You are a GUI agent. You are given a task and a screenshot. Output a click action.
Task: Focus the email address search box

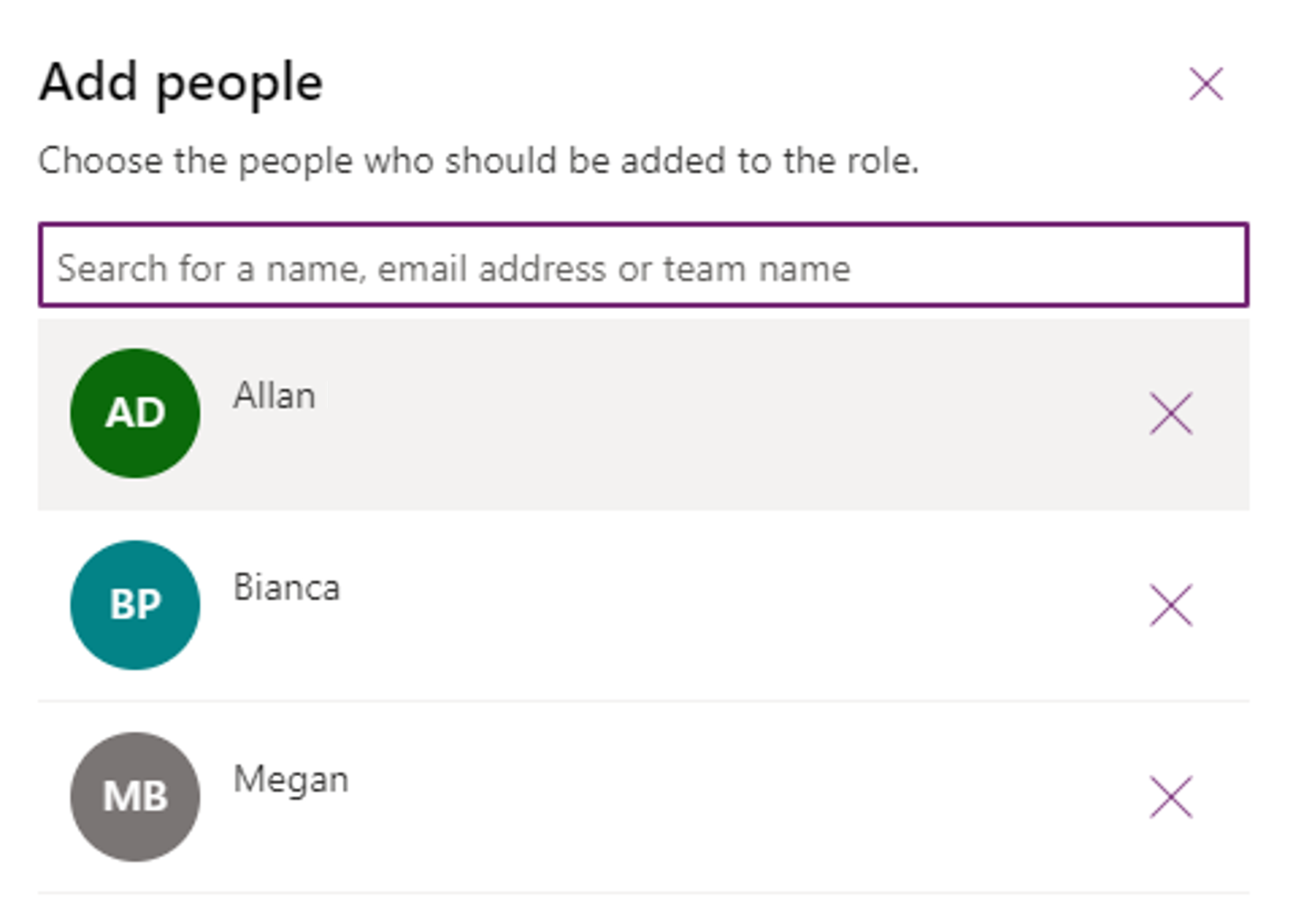click(645, 267)
